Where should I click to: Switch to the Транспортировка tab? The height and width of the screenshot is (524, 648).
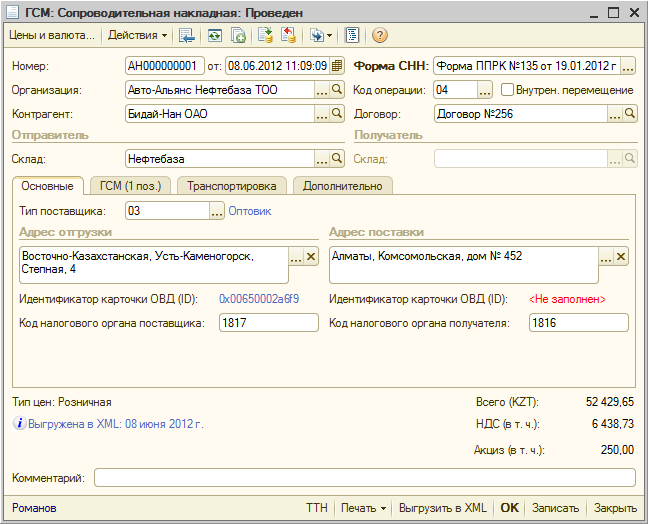pyautogui.click(x=231, y=186)
